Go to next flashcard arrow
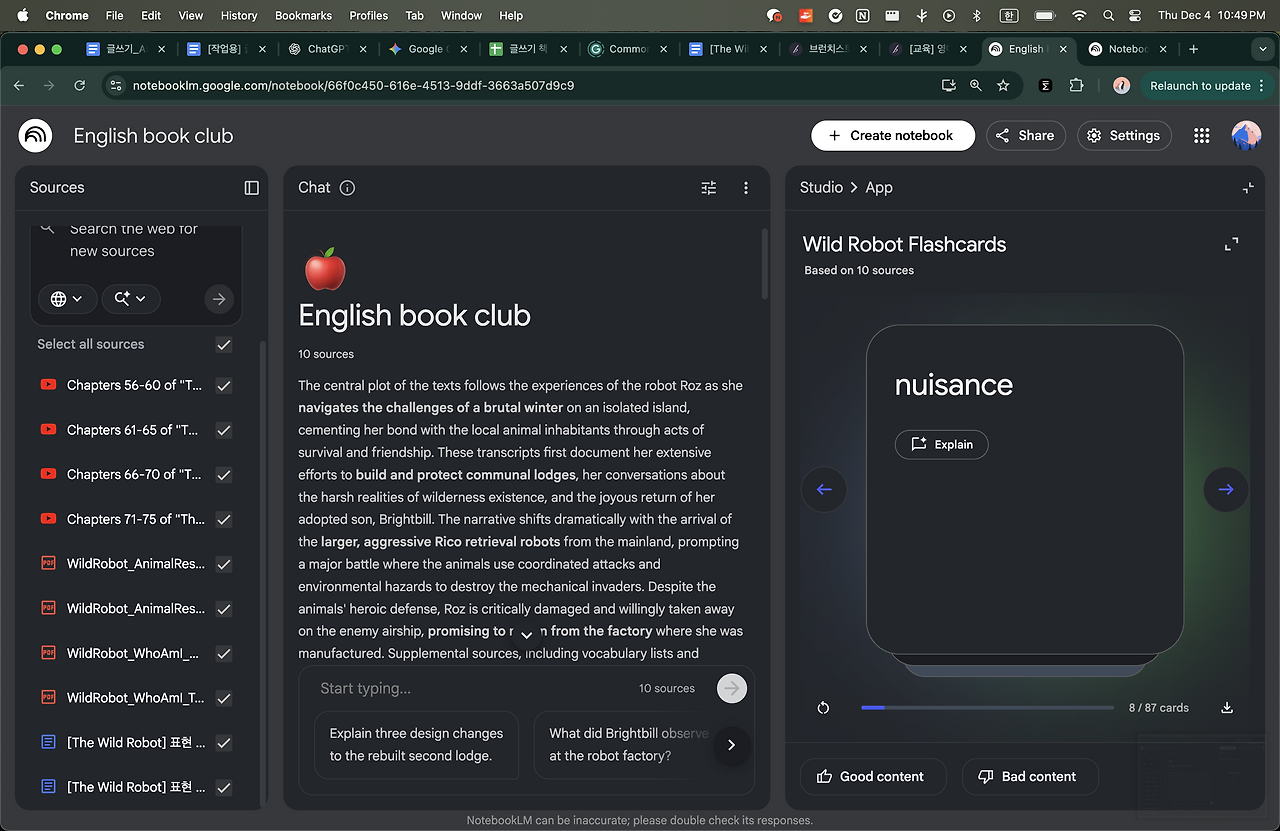Viewport: 1280px width, 831px height. tap(1226, 489)
